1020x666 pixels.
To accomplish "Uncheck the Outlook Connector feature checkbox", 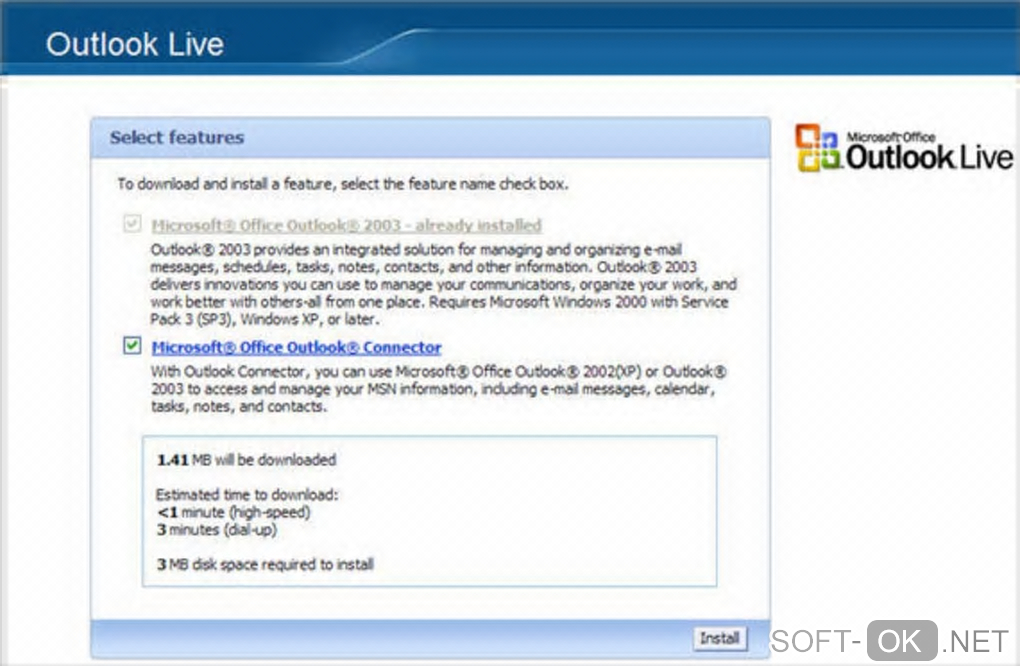I will tap(132, 345).
